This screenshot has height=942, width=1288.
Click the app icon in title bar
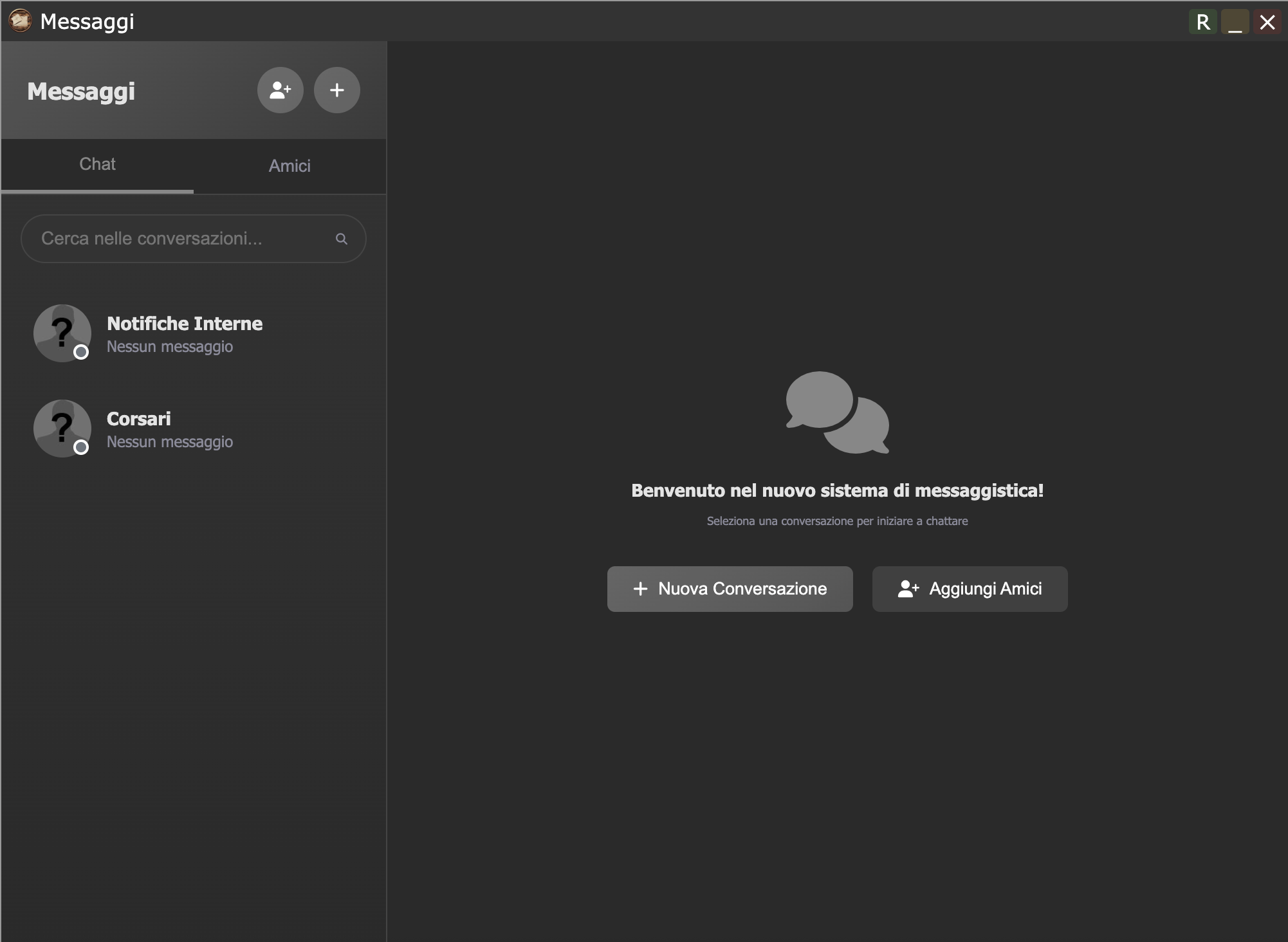[x=20, y=21]
